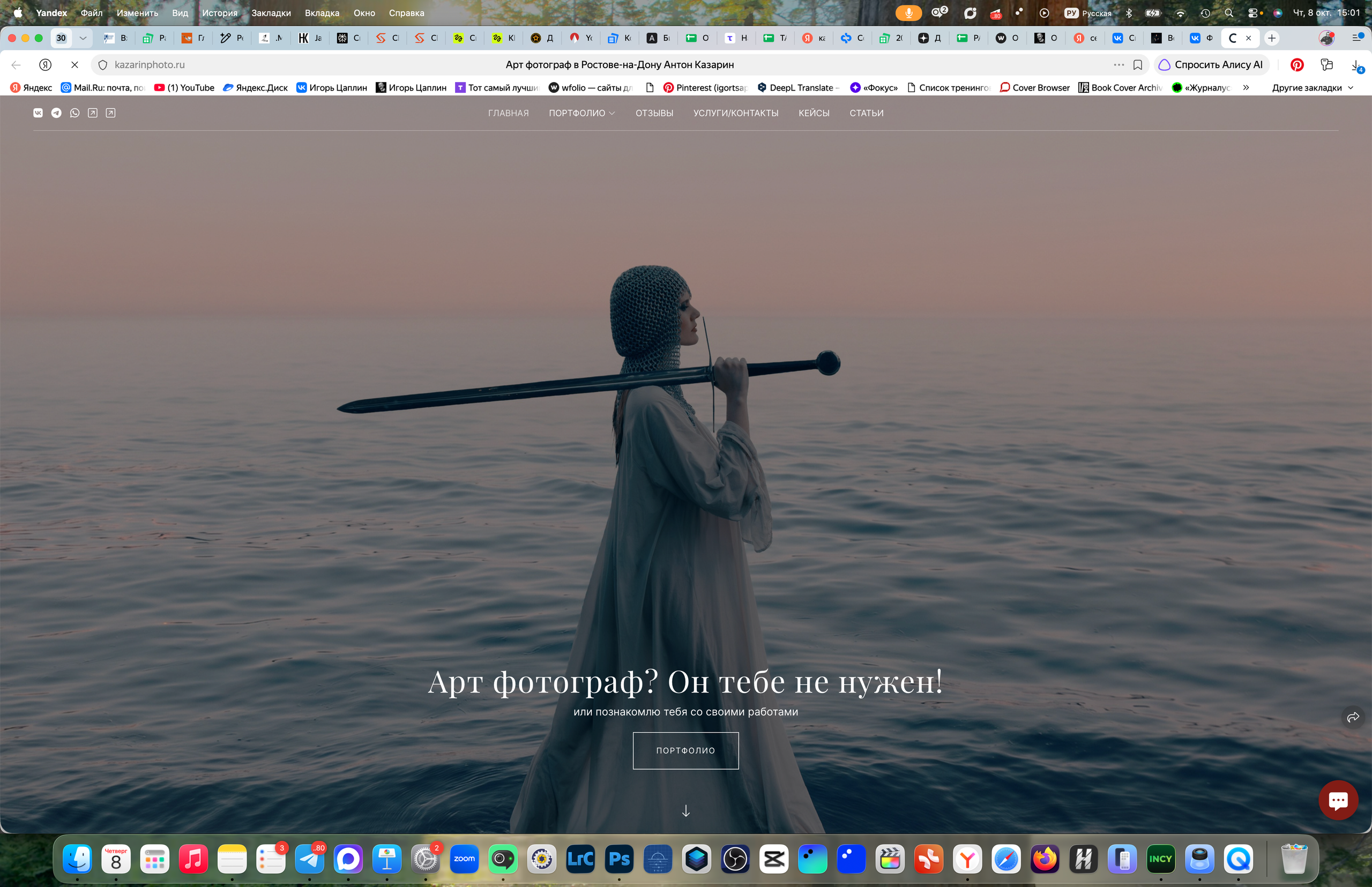1372x887 pixels.
Task: Open the WhatsApp social icon on the site
Action: pos(74,113)
